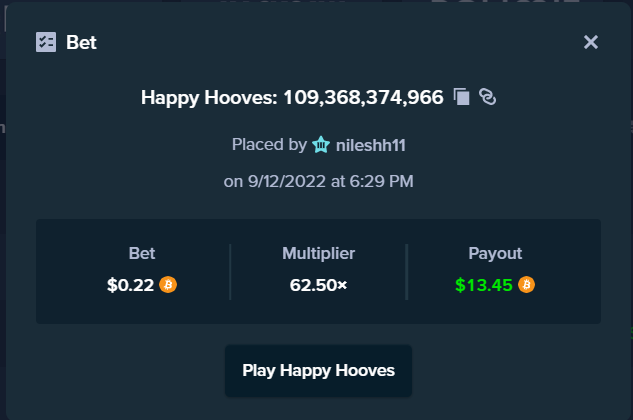Viewport: 633px width, 420px height.
Task: Open the nileshh11 user profile
Action: (x=371, y=145)
